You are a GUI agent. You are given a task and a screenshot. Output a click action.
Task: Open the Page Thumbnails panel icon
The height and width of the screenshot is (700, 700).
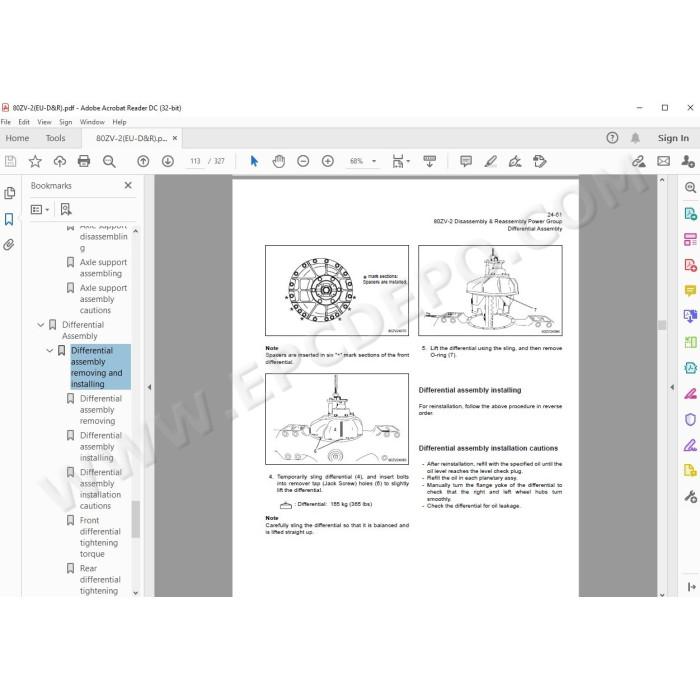click(9, 193)
